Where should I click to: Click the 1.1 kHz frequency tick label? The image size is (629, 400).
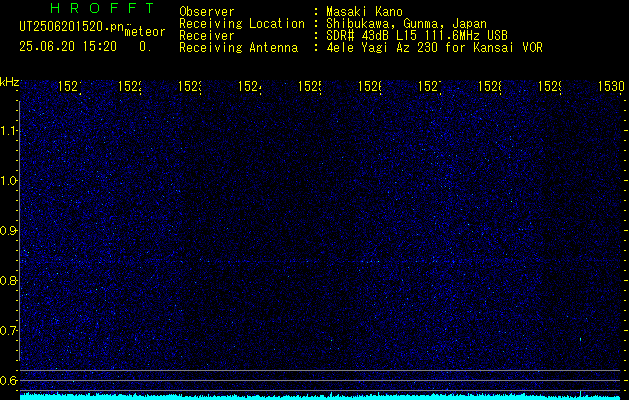9,131
